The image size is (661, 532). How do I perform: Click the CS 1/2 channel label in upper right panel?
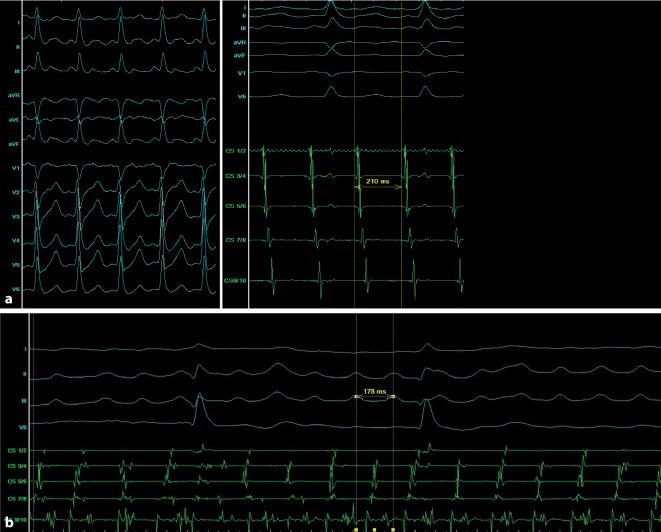(x=238, y=148)
